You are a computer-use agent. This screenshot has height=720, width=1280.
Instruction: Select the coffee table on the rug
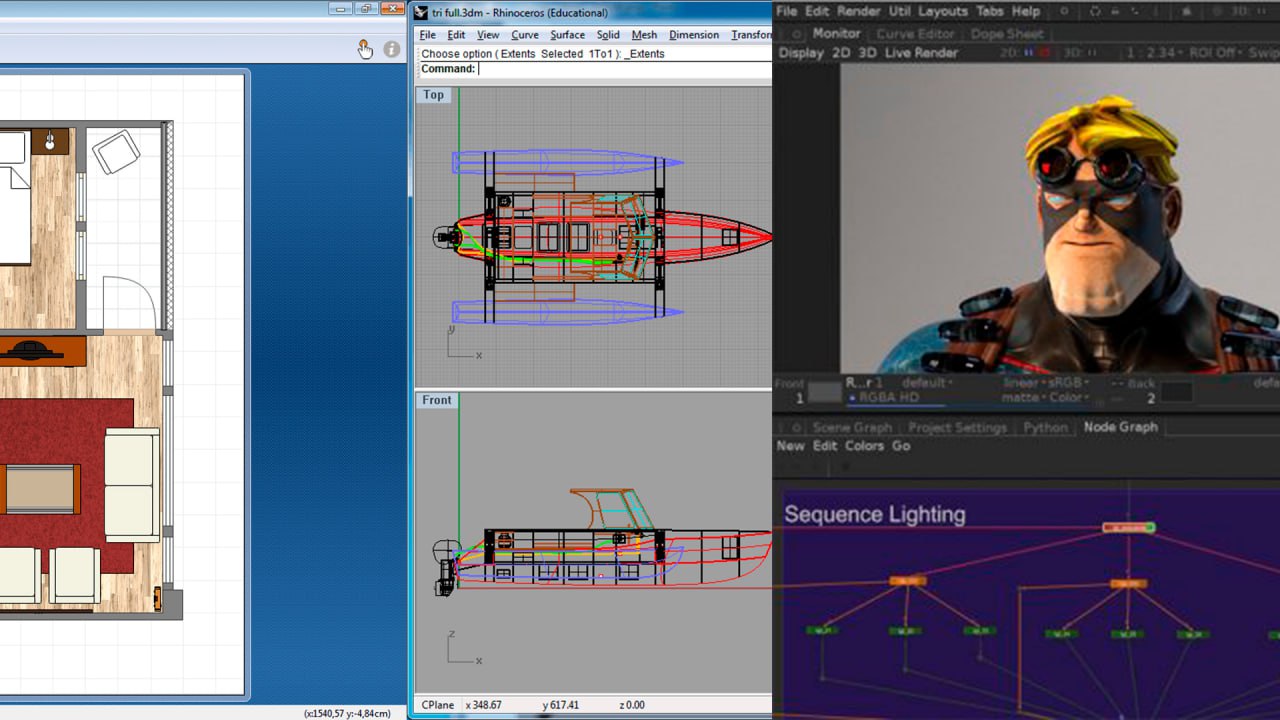point(40,489)
